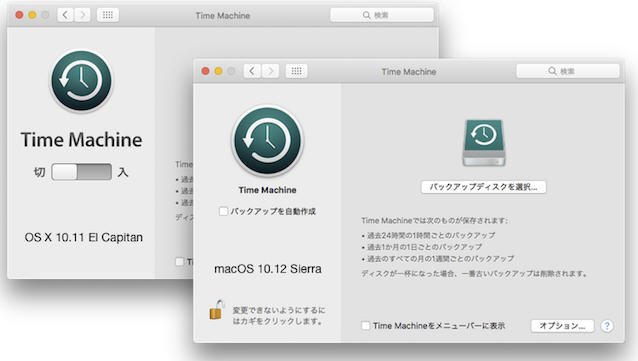Close the El Capitan Time Machine window

pos(19,15)
